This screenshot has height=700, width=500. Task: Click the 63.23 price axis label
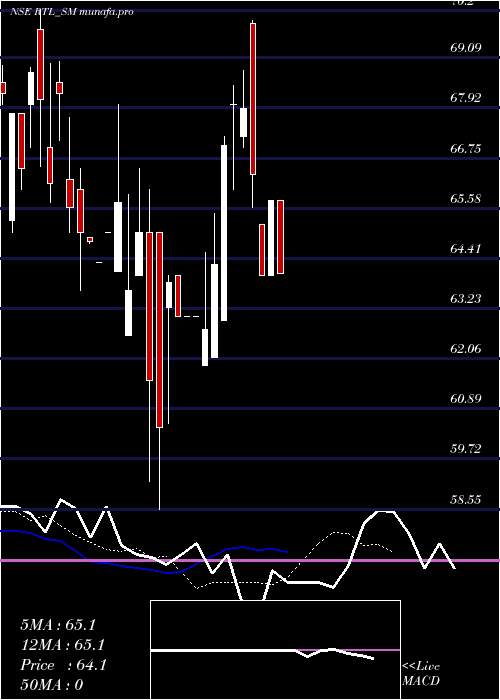click(466, 299)
